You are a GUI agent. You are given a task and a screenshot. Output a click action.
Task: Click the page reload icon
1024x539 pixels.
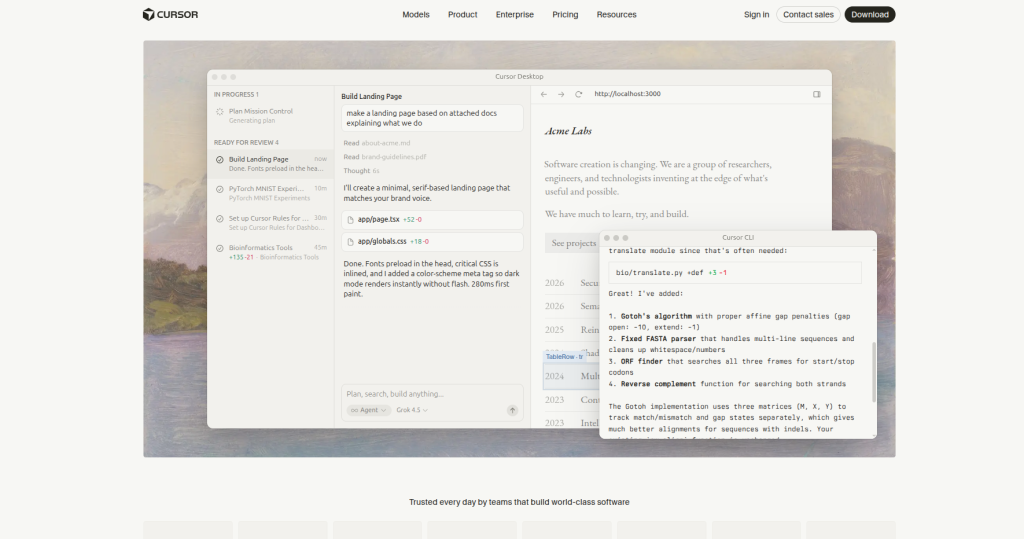click(x=579, y=94)
